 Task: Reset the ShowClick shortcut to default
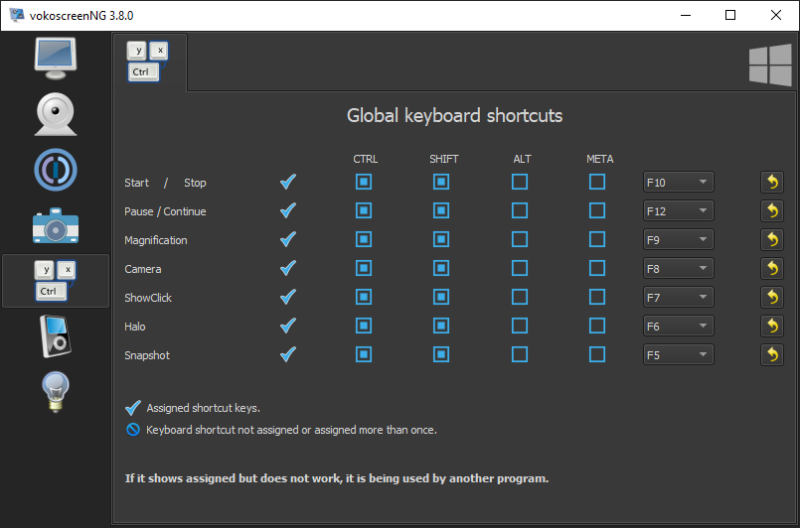(772, 297)
